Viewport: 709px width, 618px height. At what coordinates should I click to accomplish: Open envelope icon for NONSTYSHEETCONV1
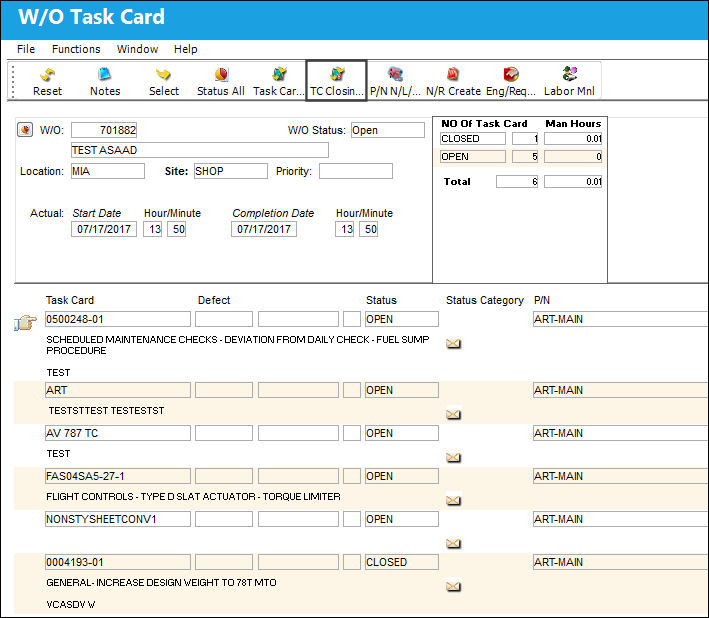click(x=453, y=543)
